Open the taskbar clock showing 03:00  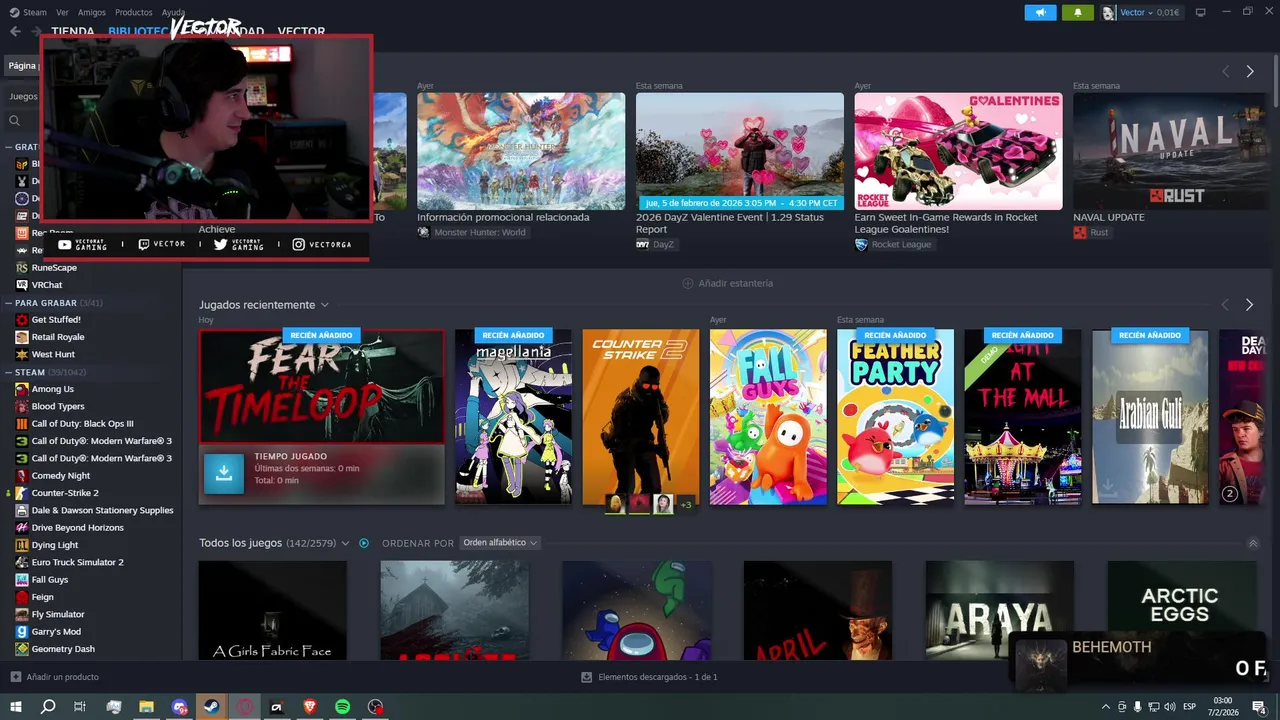coord(1225,707)
